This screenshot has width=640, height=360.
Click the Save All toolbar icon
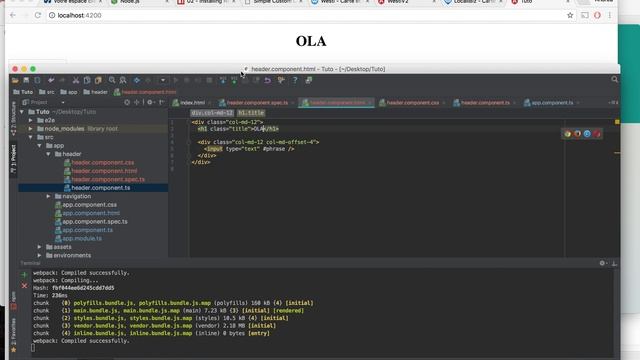tap(26, 80)
